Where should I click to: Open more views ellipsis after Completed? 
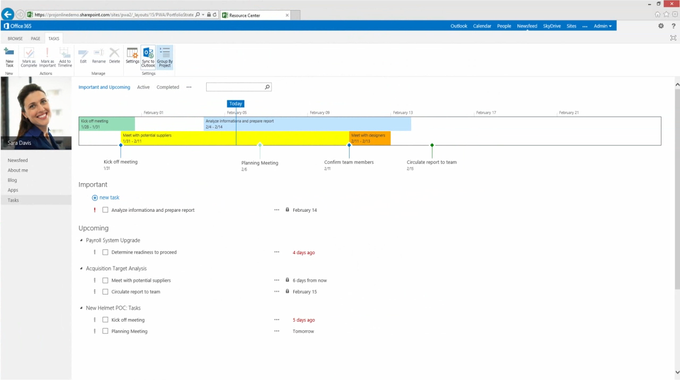189,87
